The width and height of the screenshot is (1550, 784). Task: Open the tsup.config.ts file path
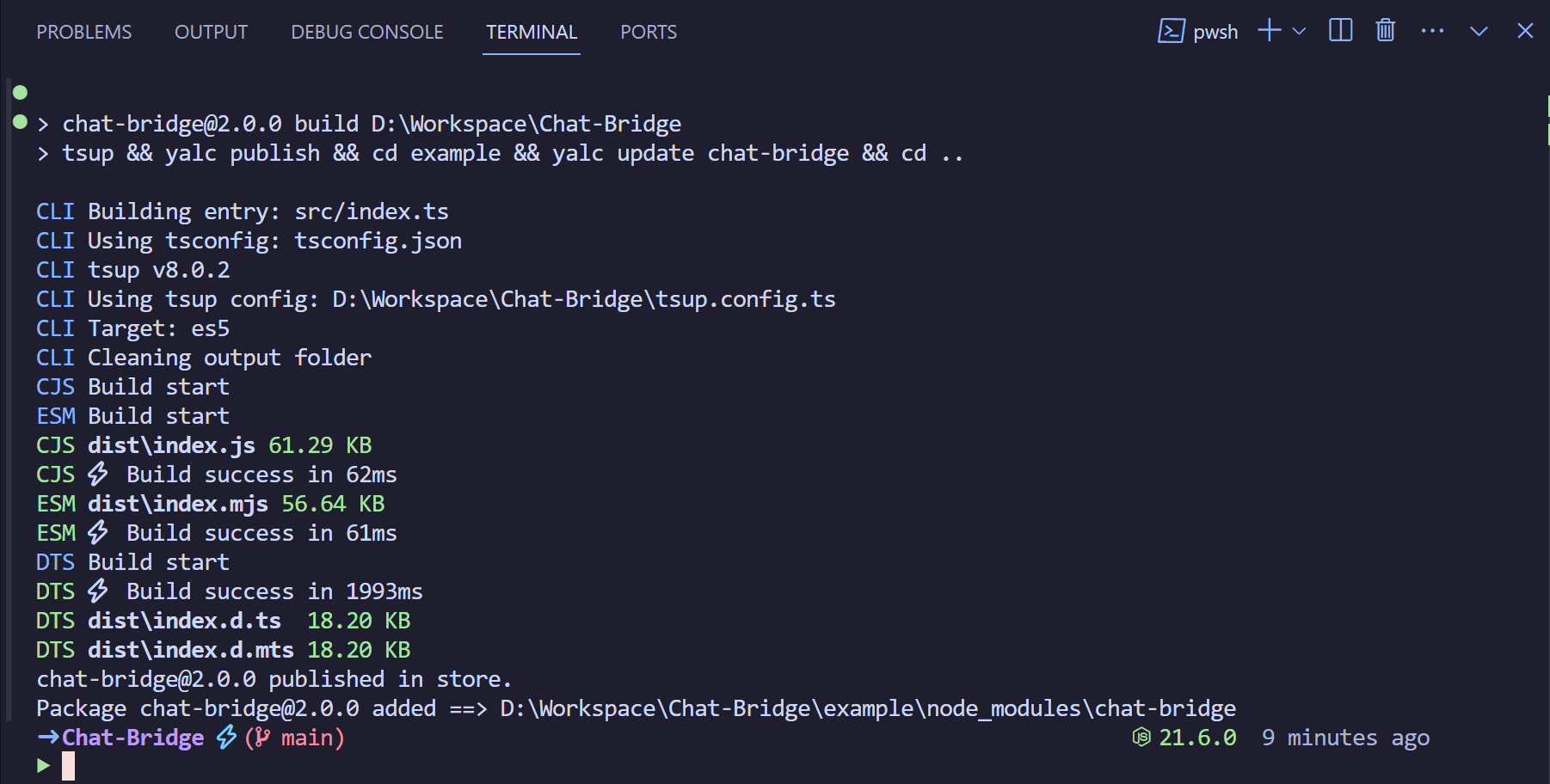(584, 299)
